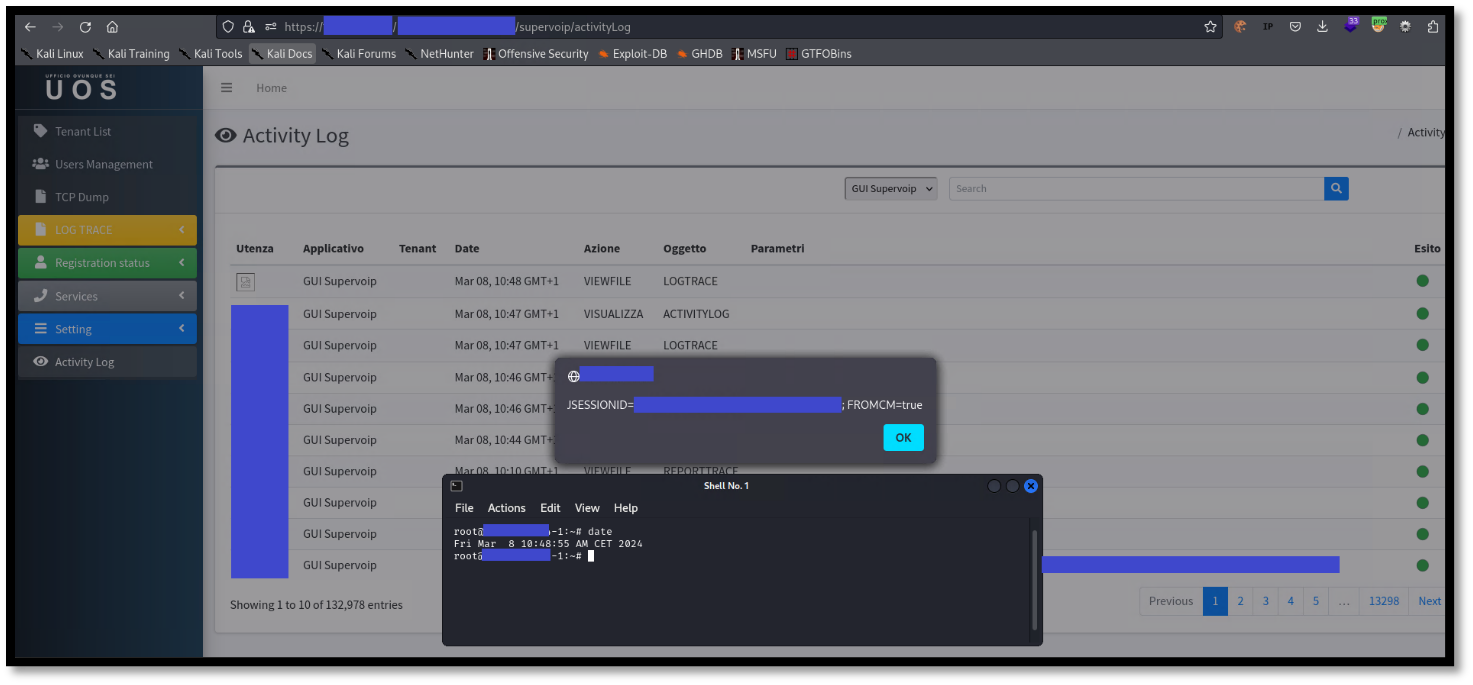Go to page 3 of the activity log

1265,601
